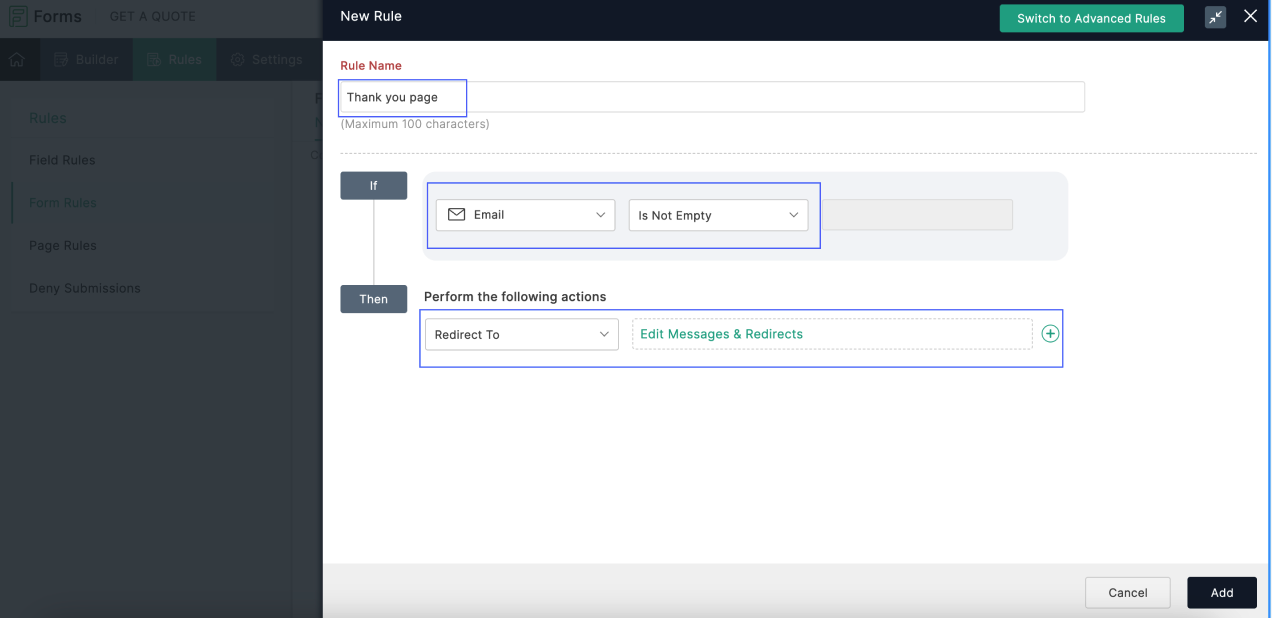
Task: Select Field Rules in the sidebar
Action: 62,160
